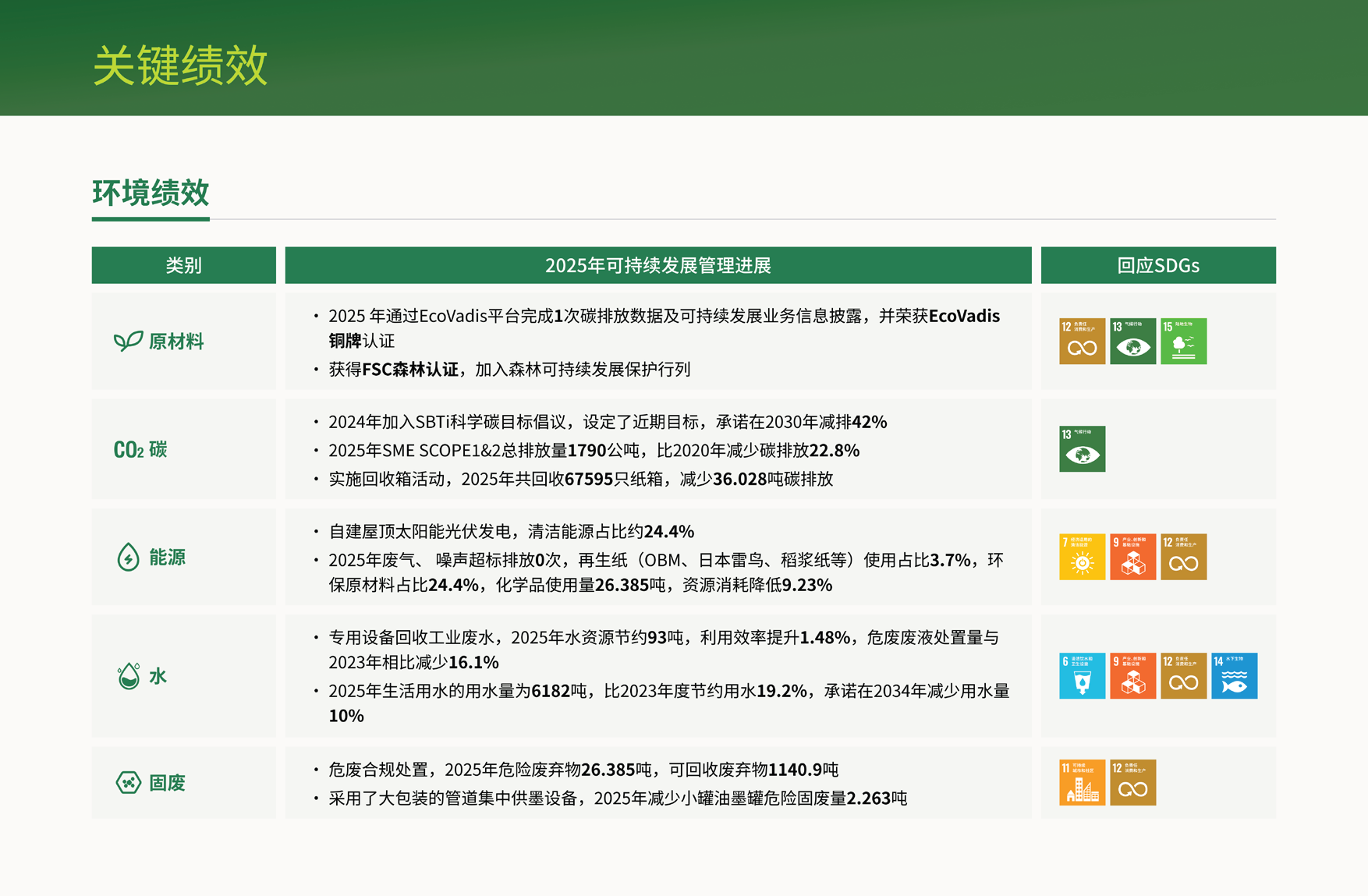Select SDG 9 cubes icon in energy row
This screenshot has width=1368, height=896.
[x=1132, y=557]
